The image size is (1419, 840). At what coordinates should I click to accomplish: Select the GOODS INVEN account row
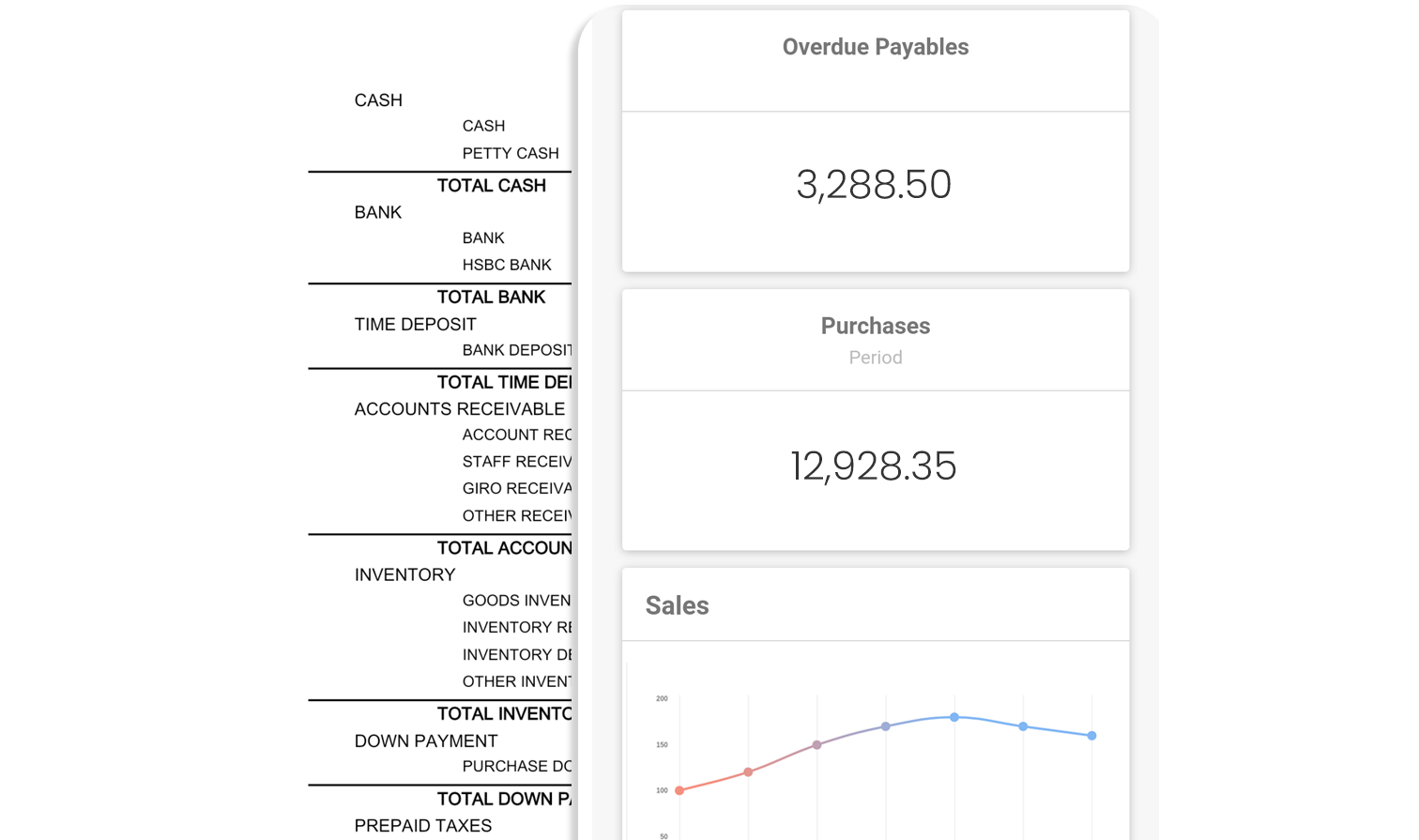click(517, 601)
